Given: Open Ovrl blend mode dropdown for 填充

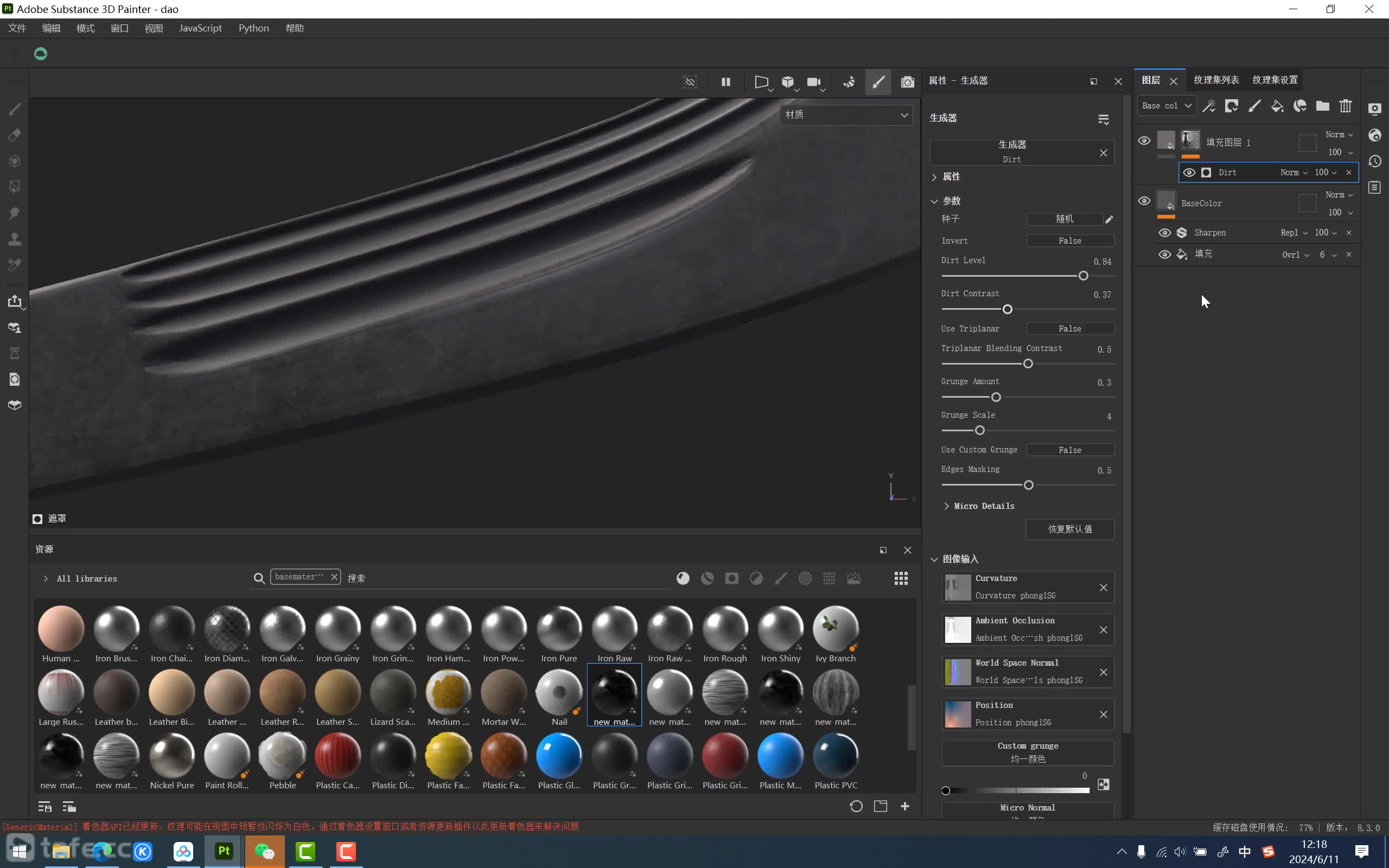Looking at the screenshot, I should (x=1296, y=254).
